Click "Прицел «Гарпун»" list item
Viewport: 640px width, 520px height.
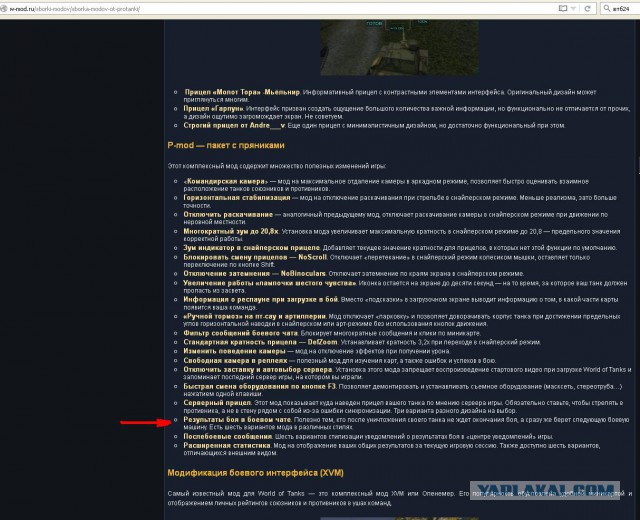(213, 109)
